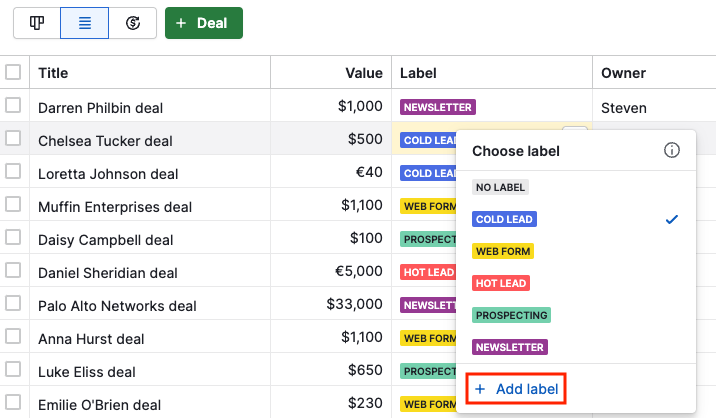The image size is (716, 418).
Task: Click the green Deal button
Action: pyautogui.click(x=203, y=23)
